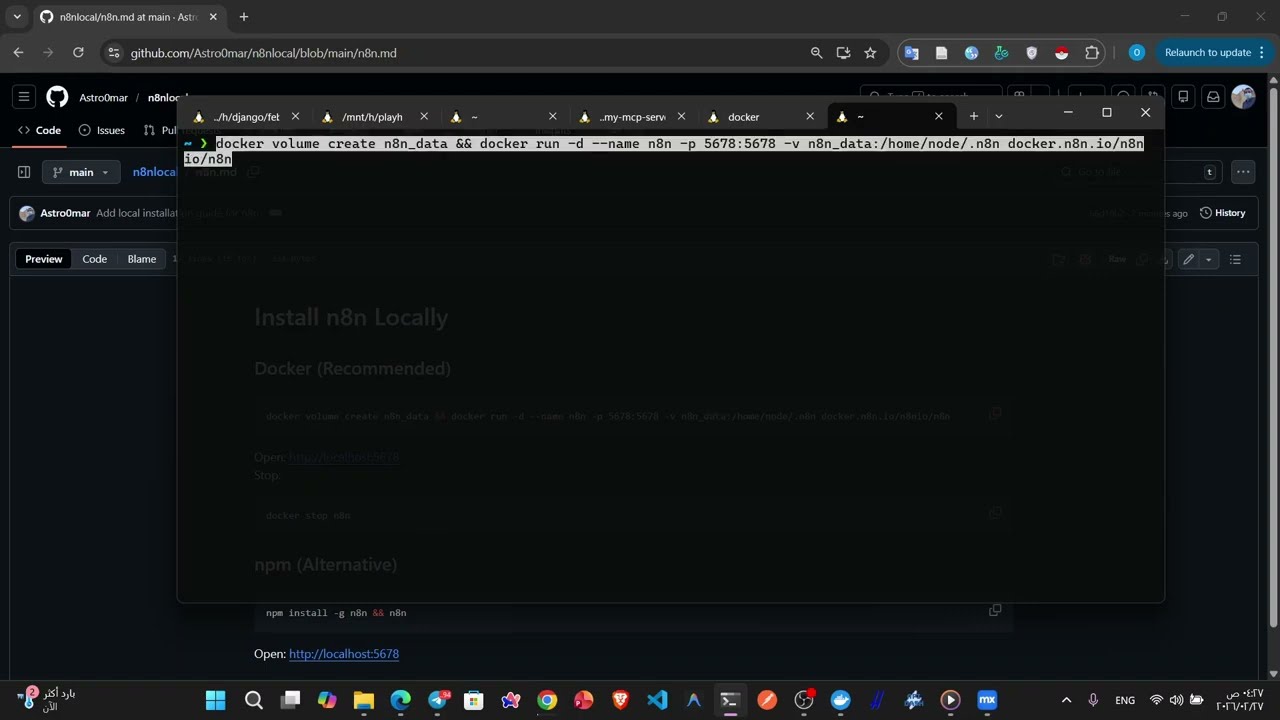The height and width of the screenshot is (720, 1280).
Task: Focus Chrome address bar URL
Action: coord(263,53)
